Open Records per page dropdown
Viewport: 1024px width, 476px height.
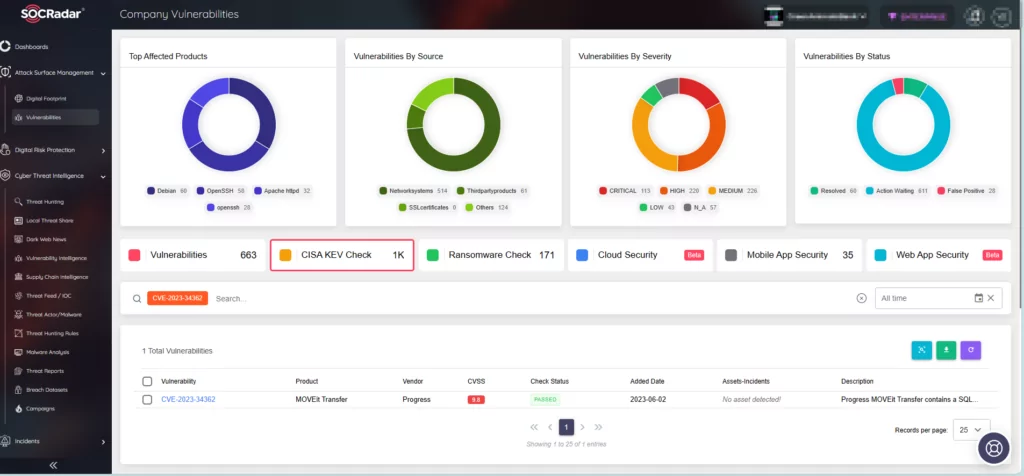click(971, 430)
